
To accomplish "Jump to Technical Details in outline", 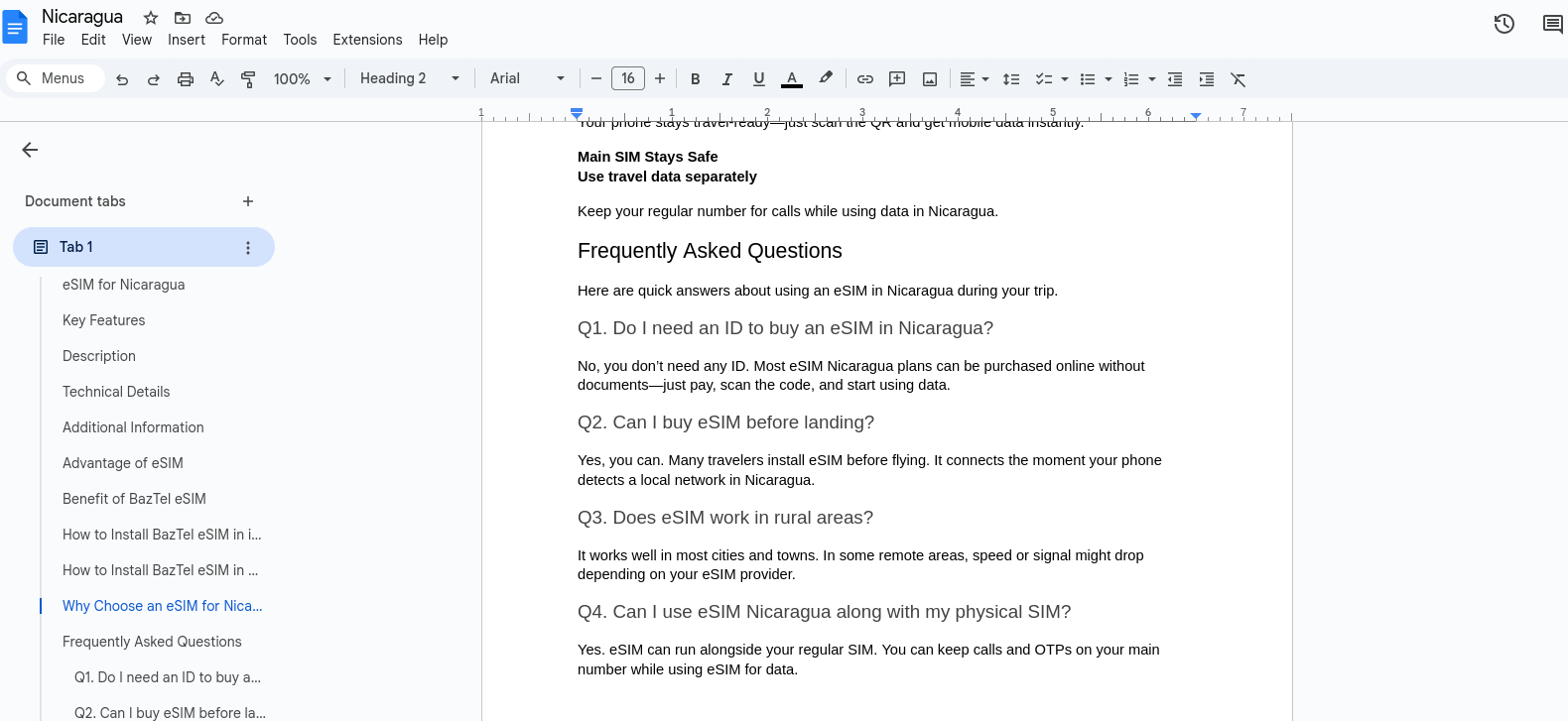I will (x=116, y=392).
